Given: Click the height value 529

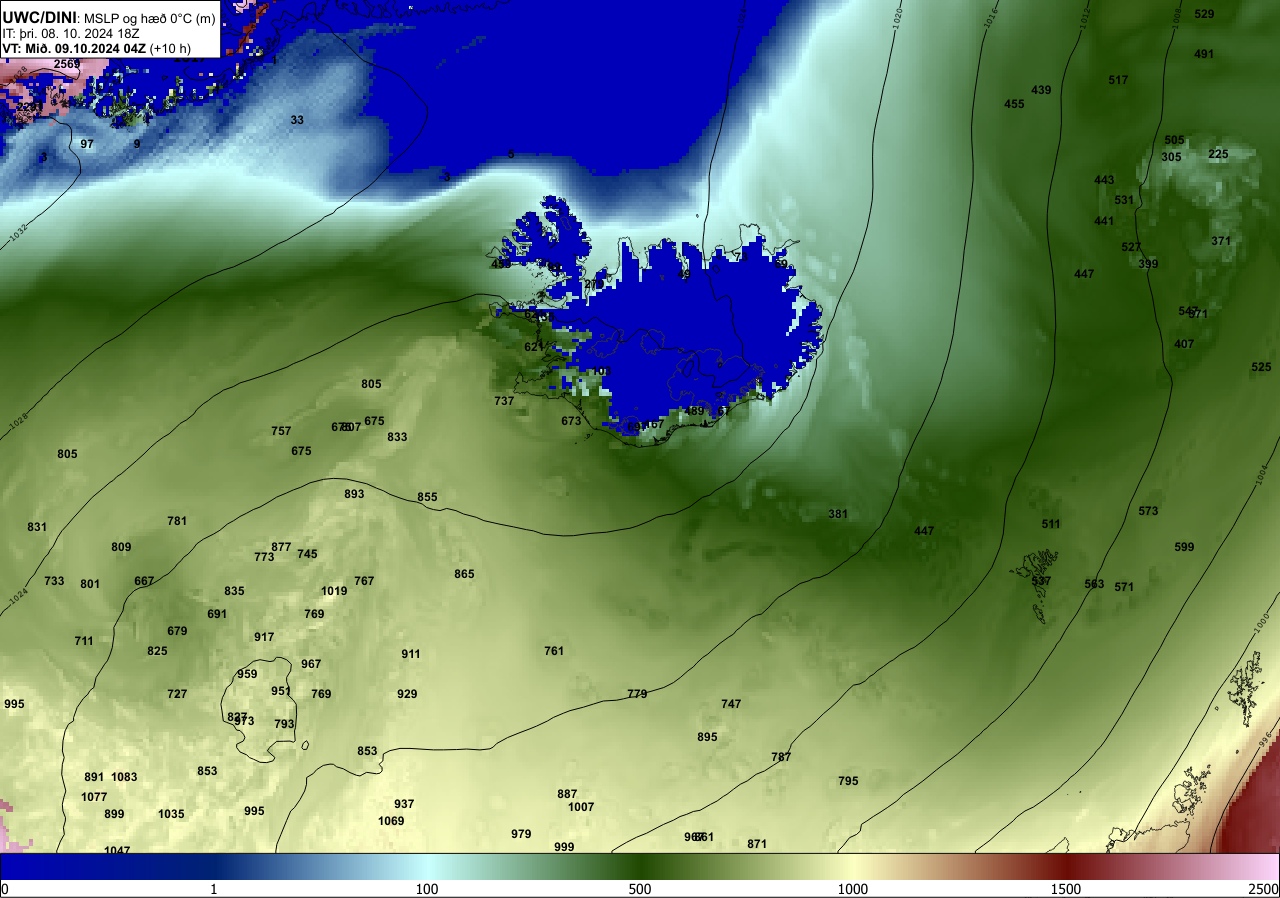Looking at the screenshot, I should point(1204,14).
